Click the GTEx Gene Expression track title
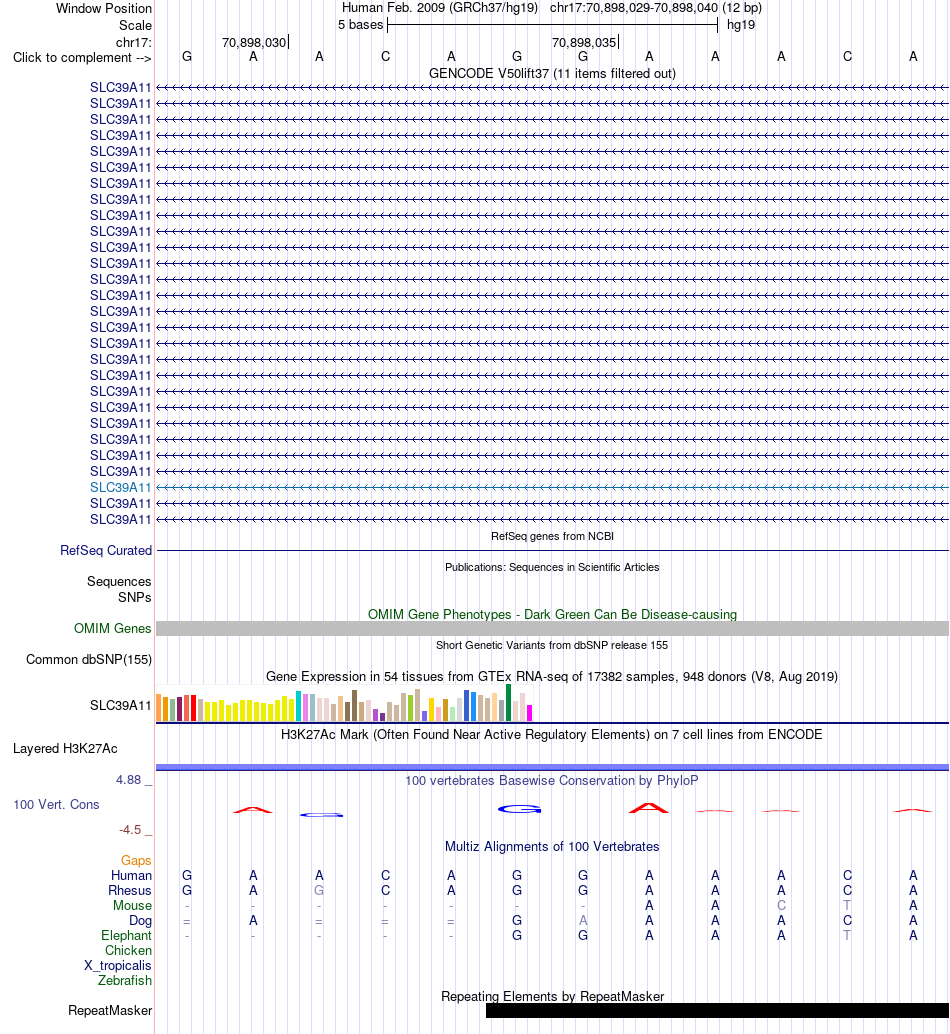 click(x=552, y=676)
